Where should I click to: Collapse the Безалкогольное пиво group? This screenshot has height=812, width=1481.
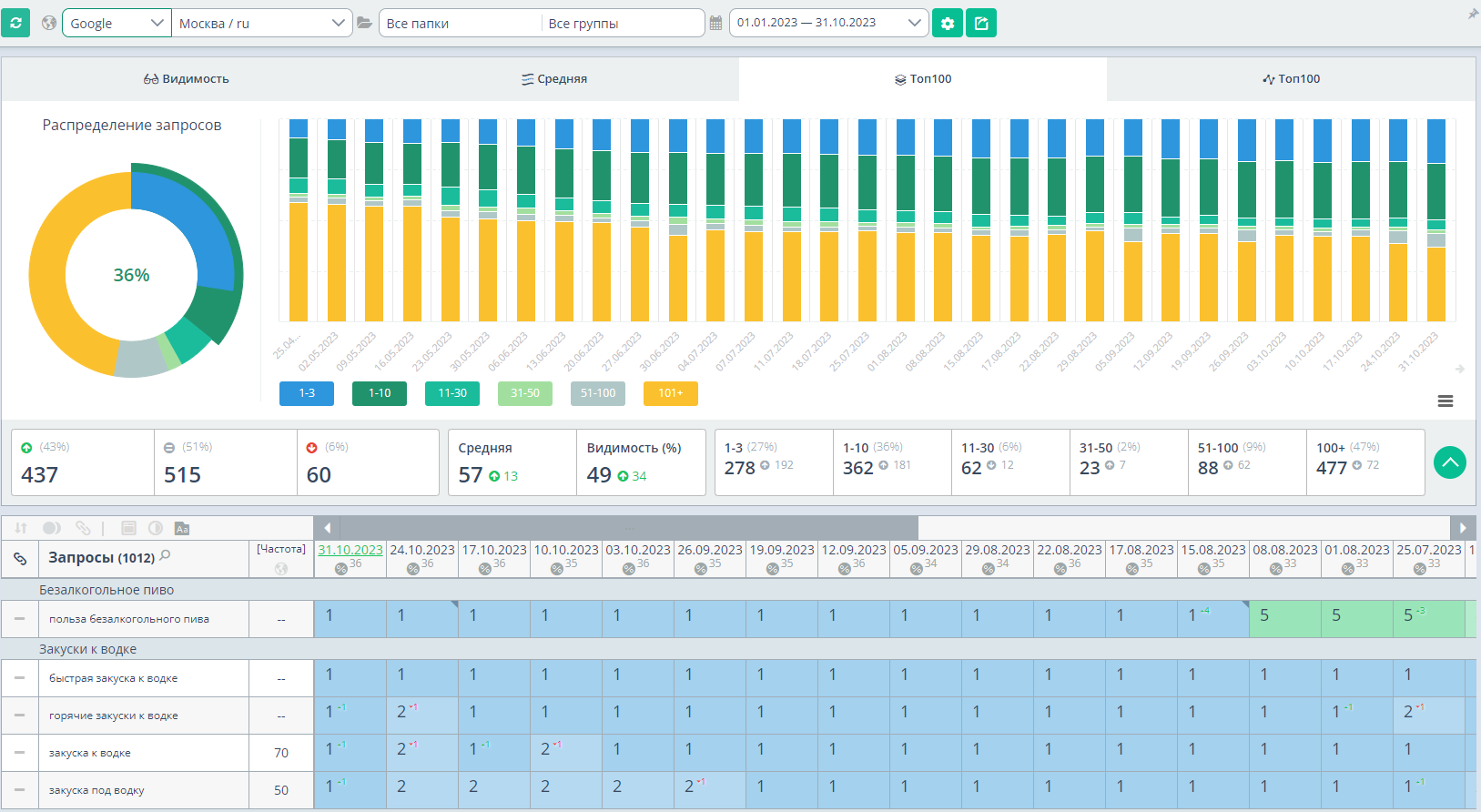107,590
